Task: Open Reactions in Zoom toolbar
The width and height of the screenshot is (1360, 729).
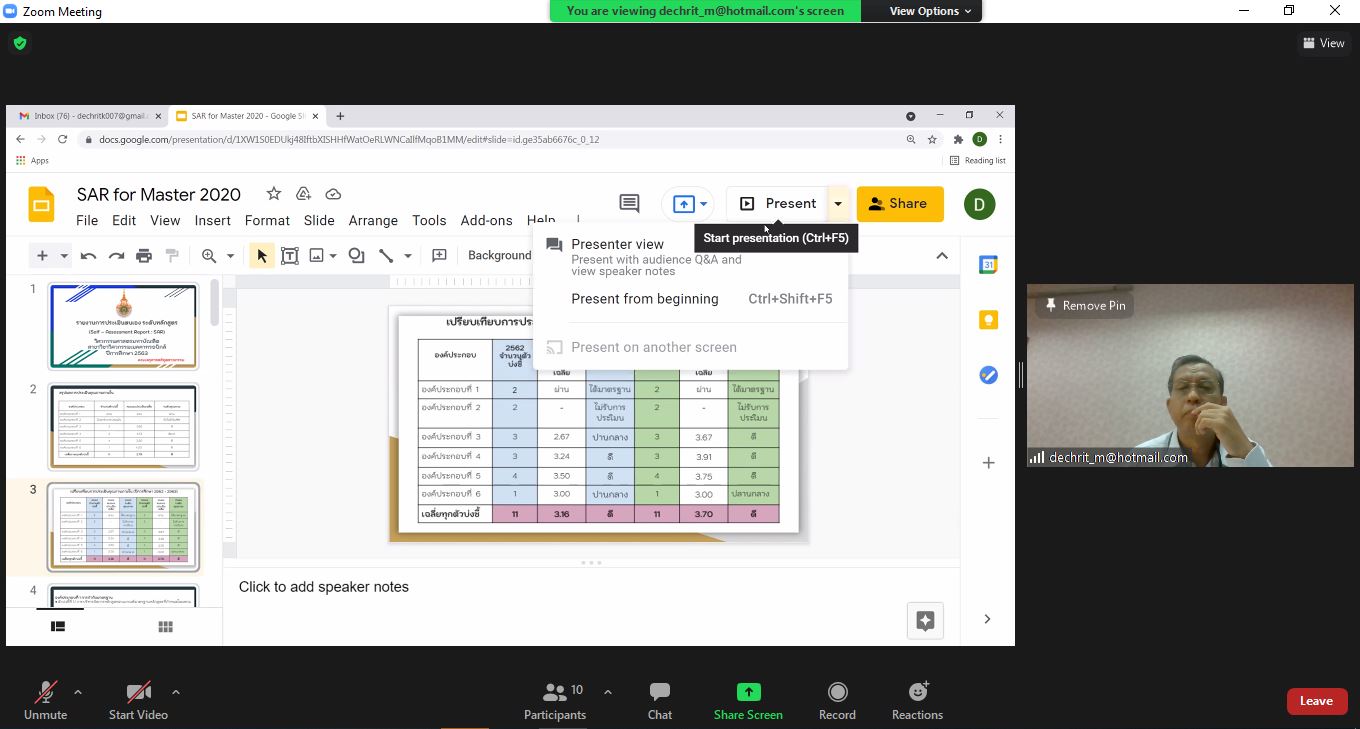Action: click(917, 700)
